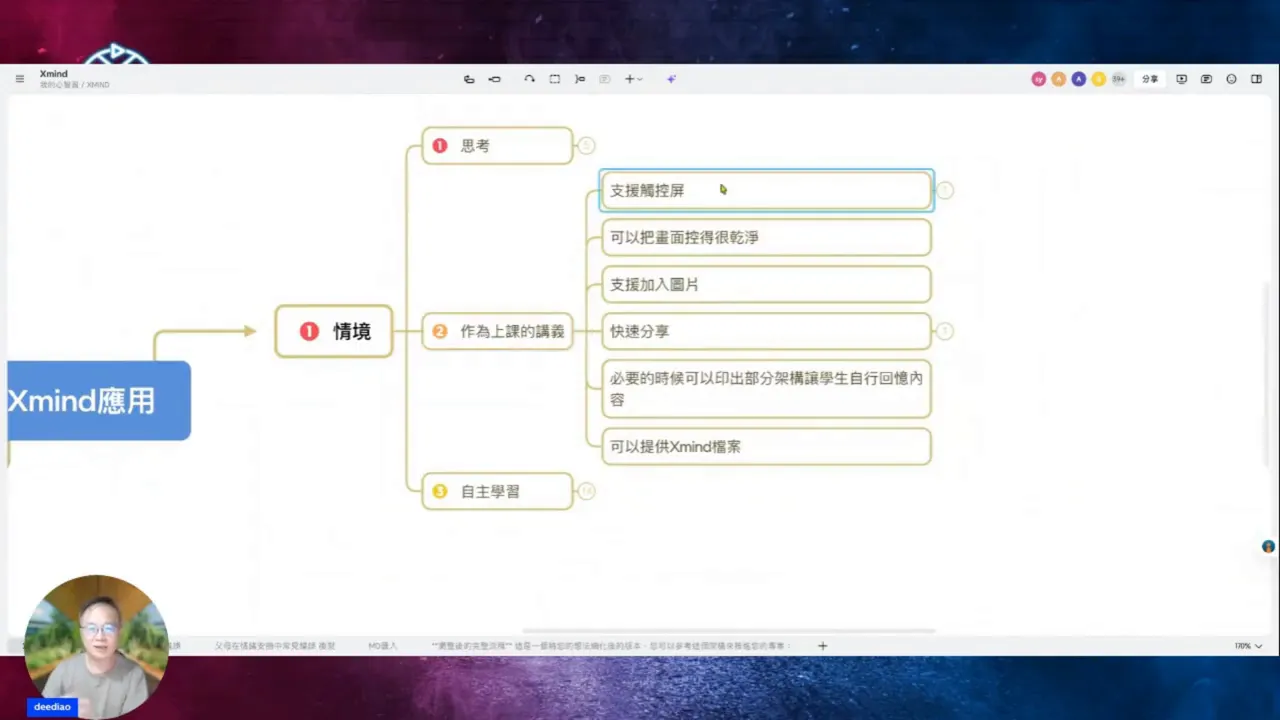1280x720 pixels.
Task: Expand the collapsed 自主學習 branch
Action: pyautogui.click(x=587, y=491)
